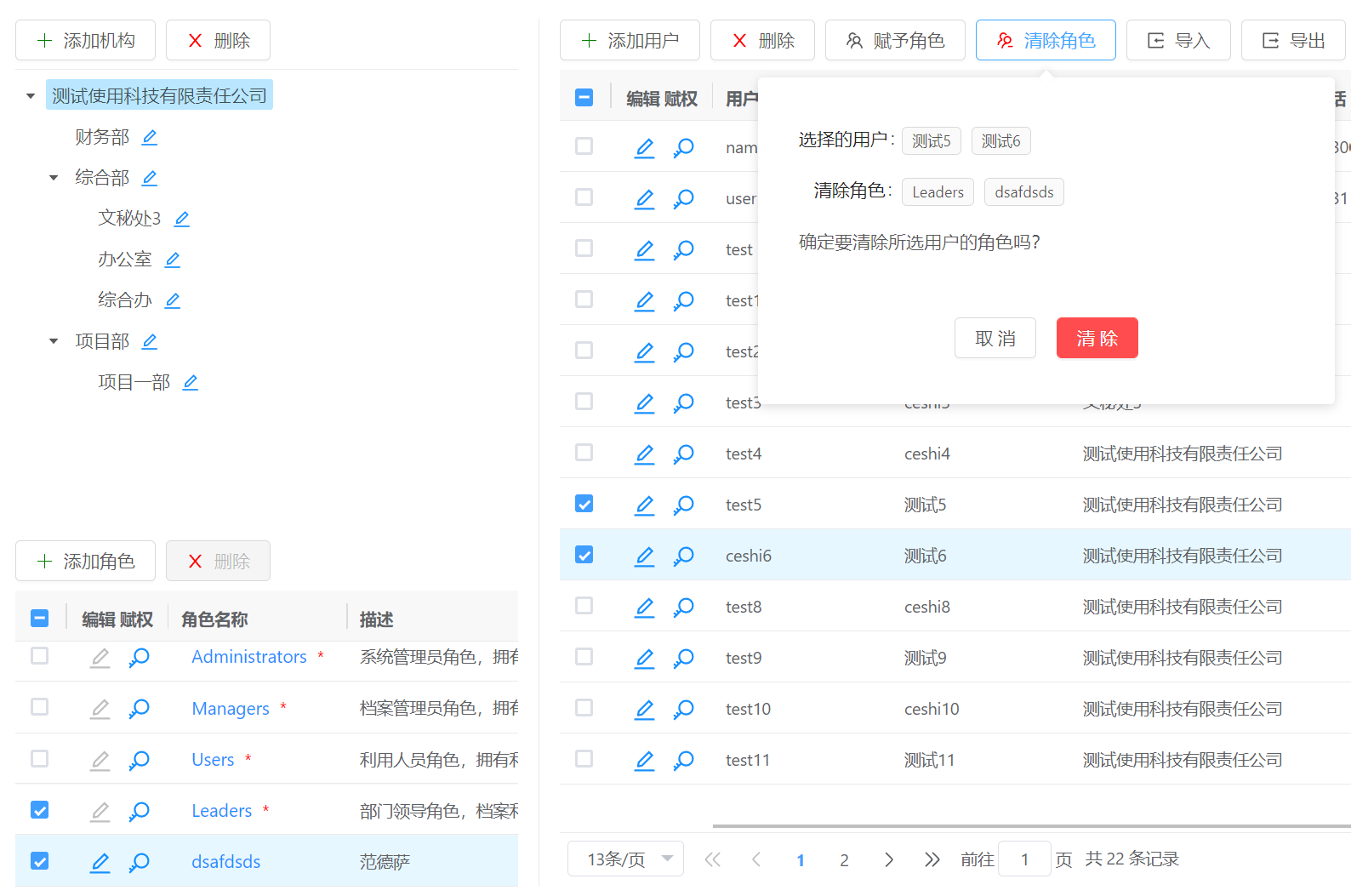
Task: Jump to last page double arrow
Action: point(932,859)
